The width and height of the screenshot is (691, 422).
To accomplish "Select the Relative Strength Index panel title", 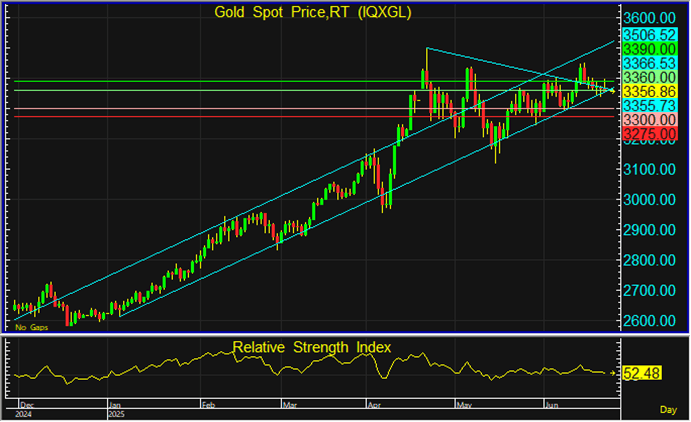I will pyautogui.click(x=311, y=347).
